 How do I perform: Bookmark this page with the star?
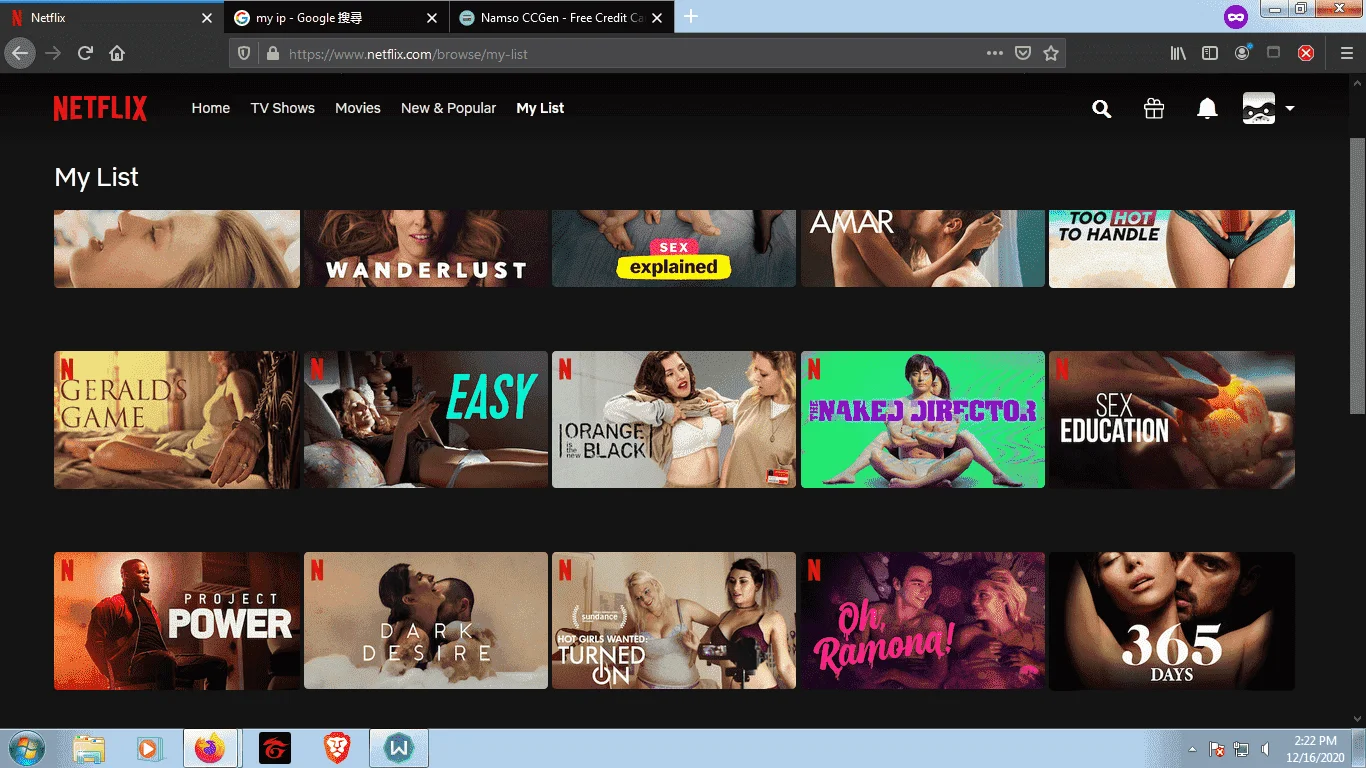click(1050, 54)
